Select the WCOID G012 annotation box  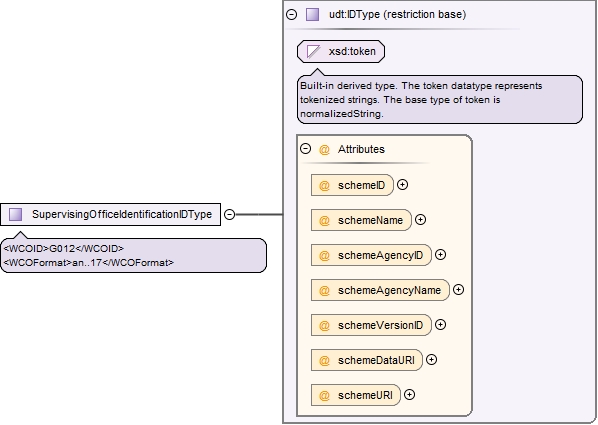[x=133, y=255]
